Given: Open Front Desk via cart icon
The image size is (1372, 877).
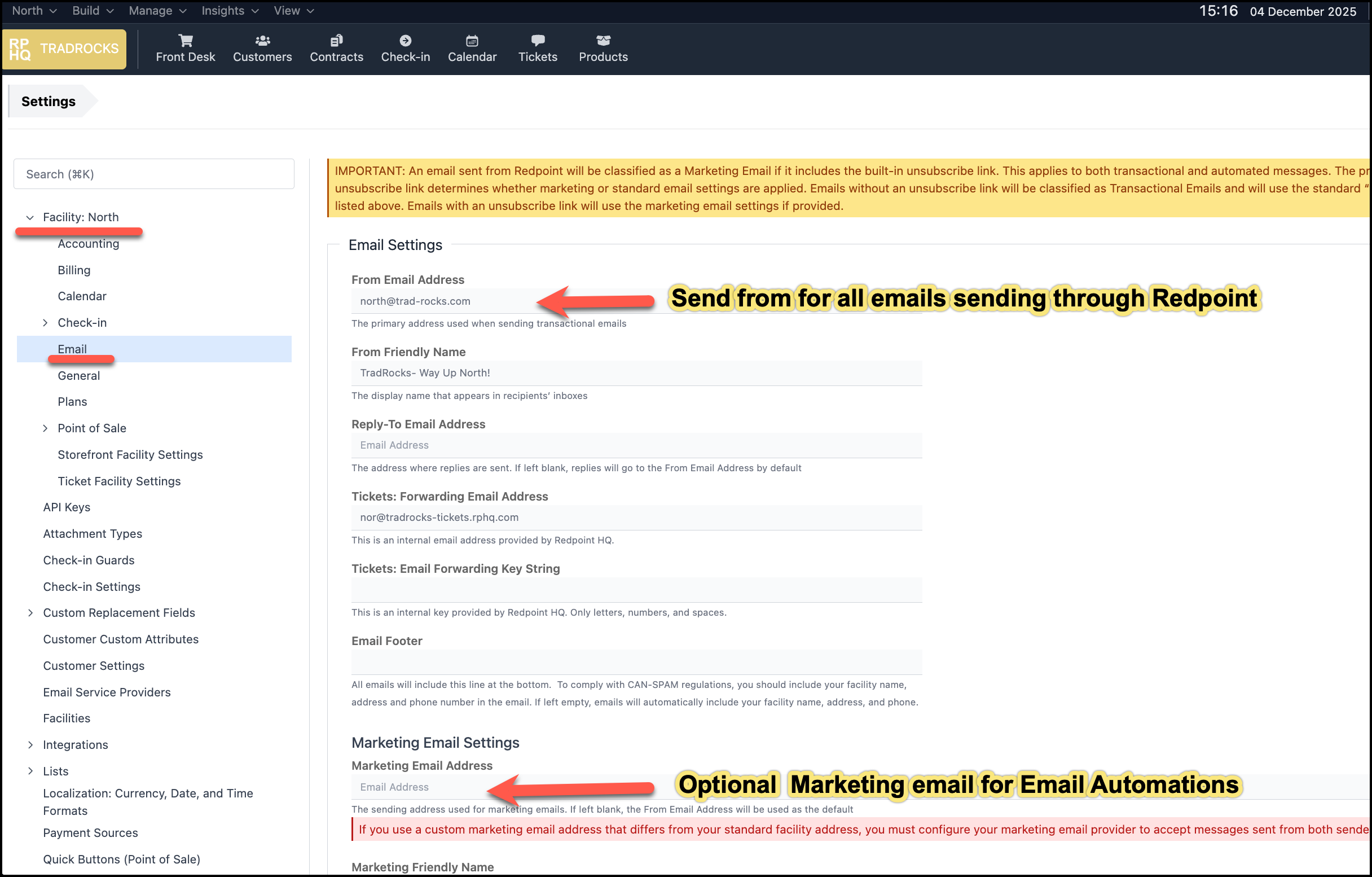Looking at the screenshot, I should click(x=185, y=41).
